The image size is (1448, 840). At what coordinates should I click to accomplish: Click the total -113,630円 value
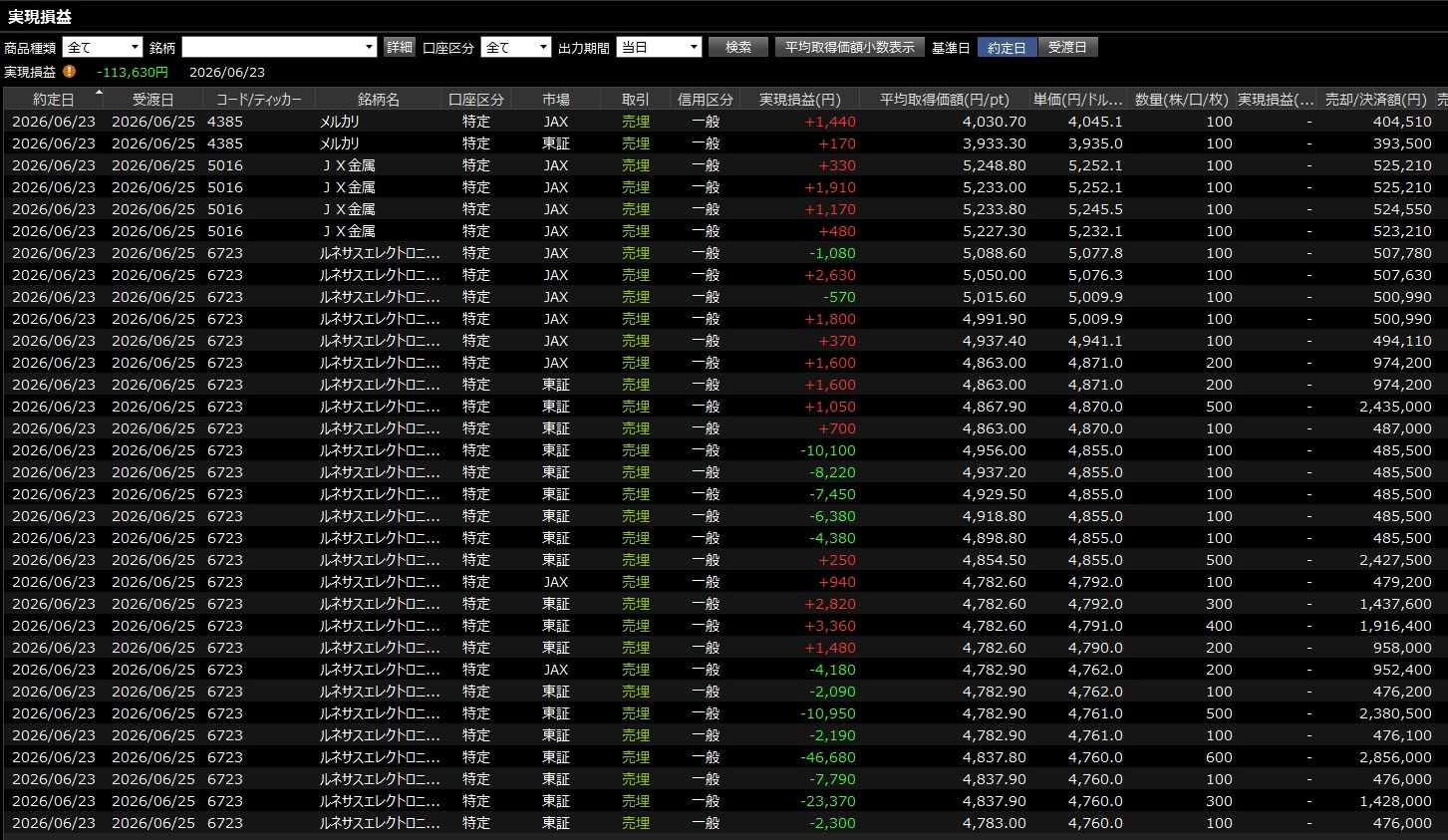[133, 72]
